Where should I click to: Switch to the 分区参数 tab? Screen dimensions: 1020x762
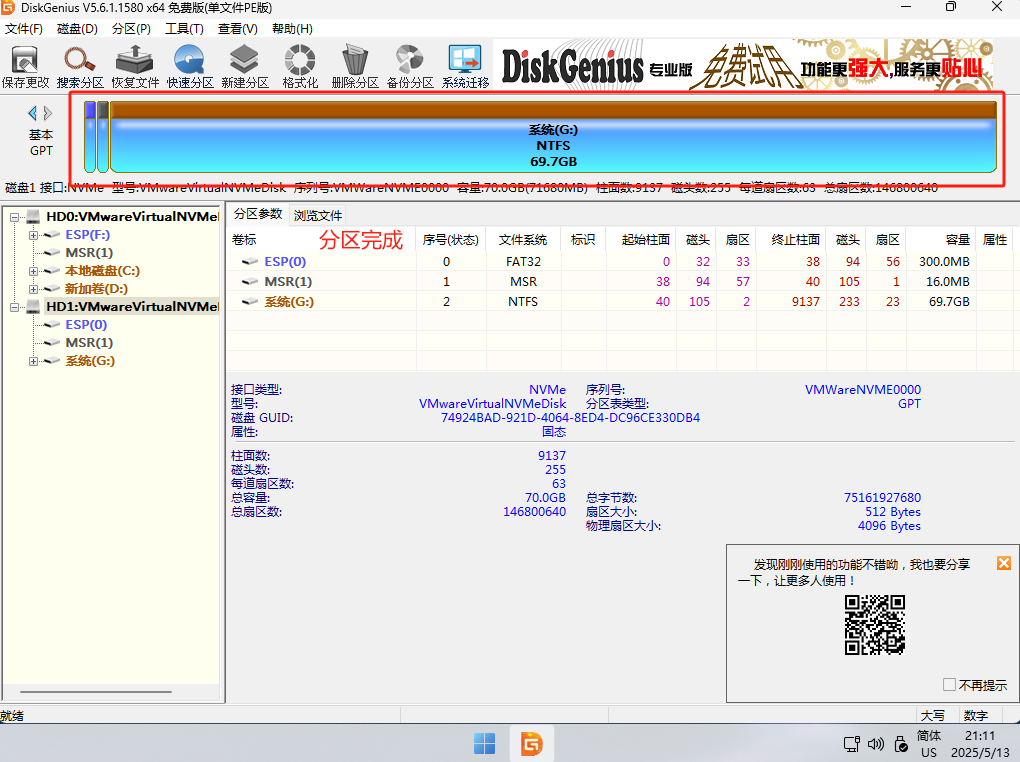coord(258,214)
